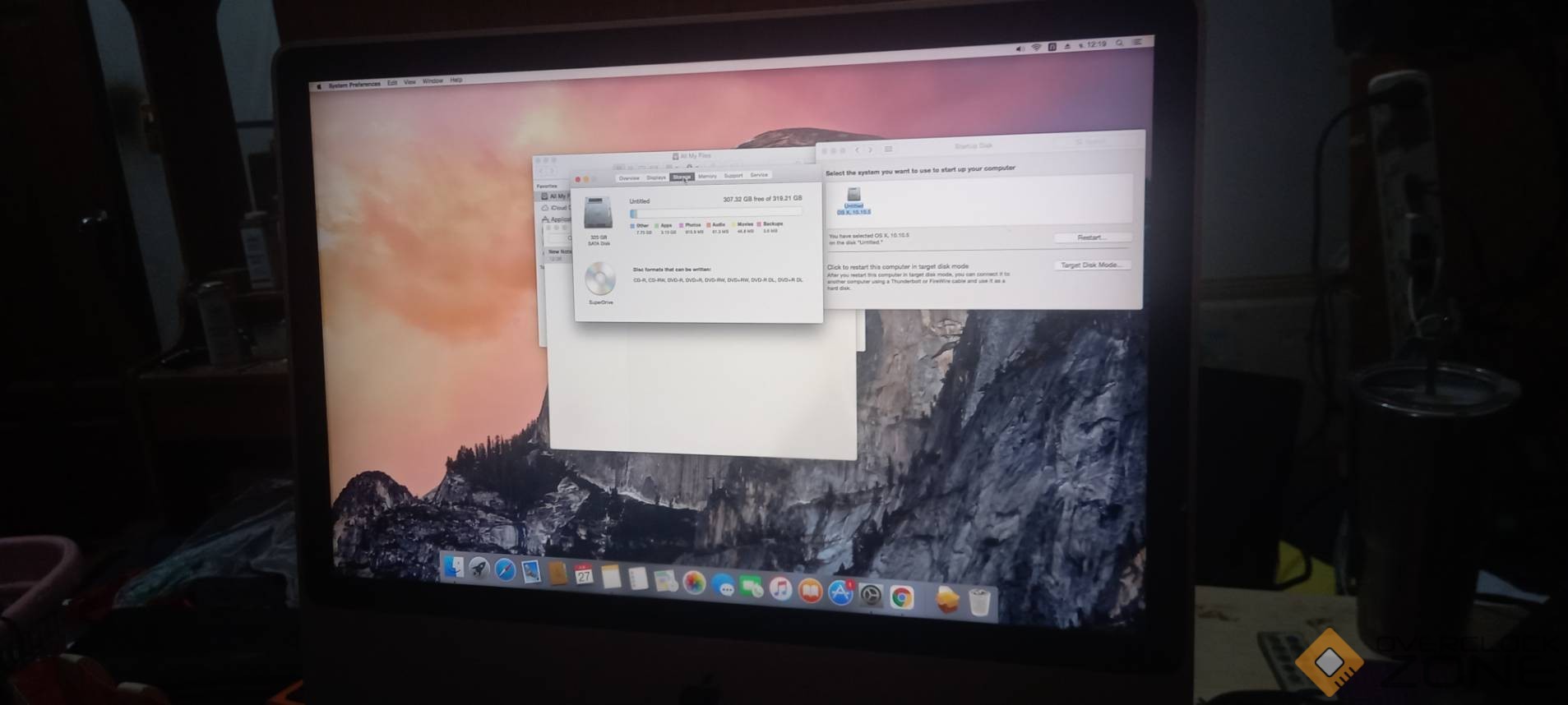Click the storage usage bar for Untitled
Viewport: 1568px width, 705px height.
[x=715, y=213]
